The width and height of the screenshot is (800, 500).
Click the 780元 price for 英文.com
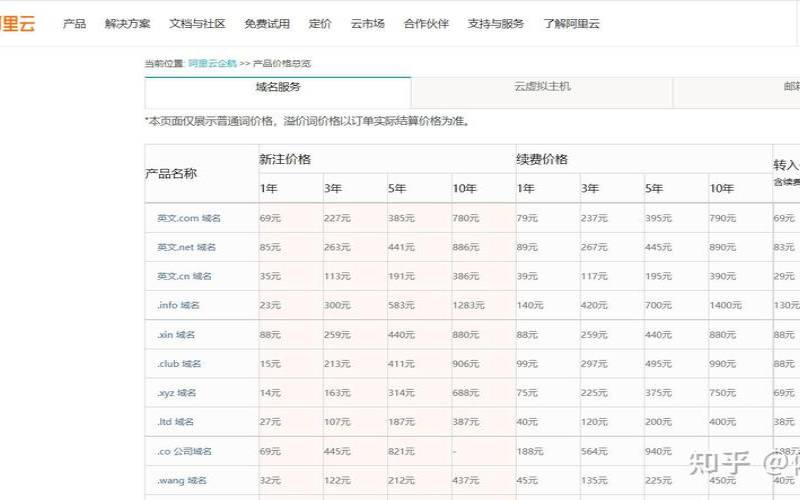point(465,218)
